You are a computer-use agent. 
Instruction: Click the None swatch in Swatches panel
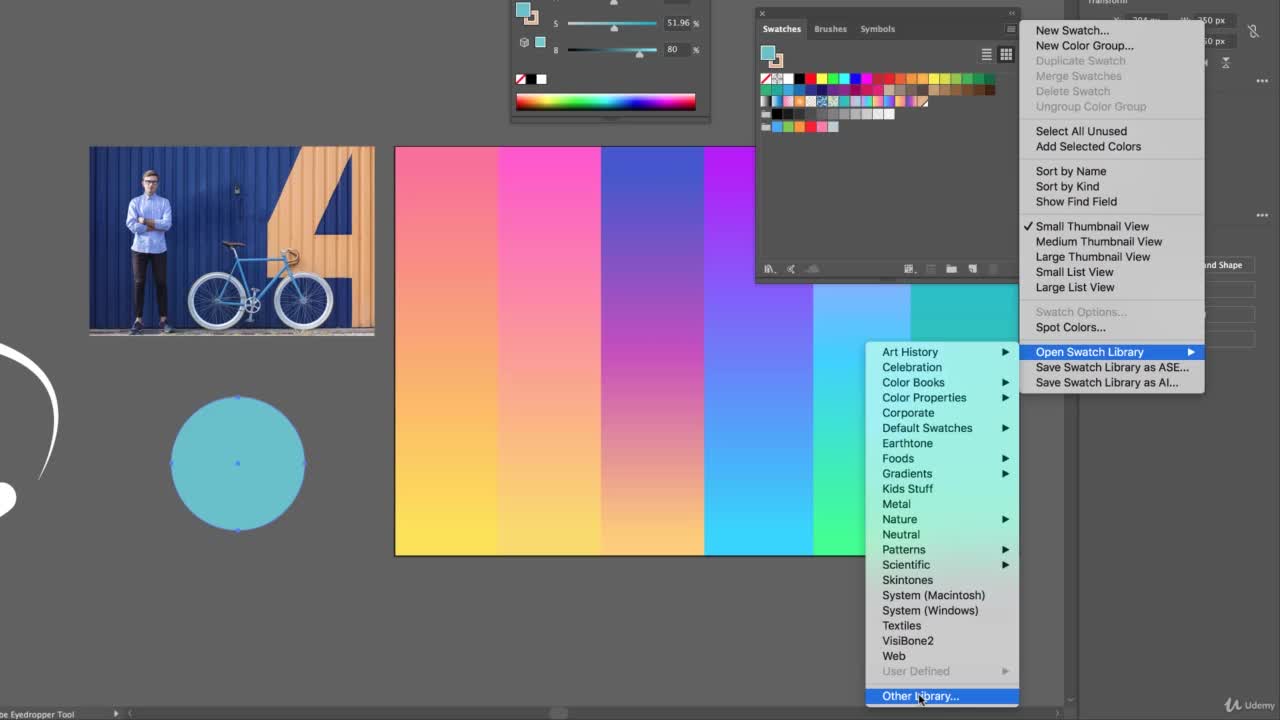pos(766,79)
